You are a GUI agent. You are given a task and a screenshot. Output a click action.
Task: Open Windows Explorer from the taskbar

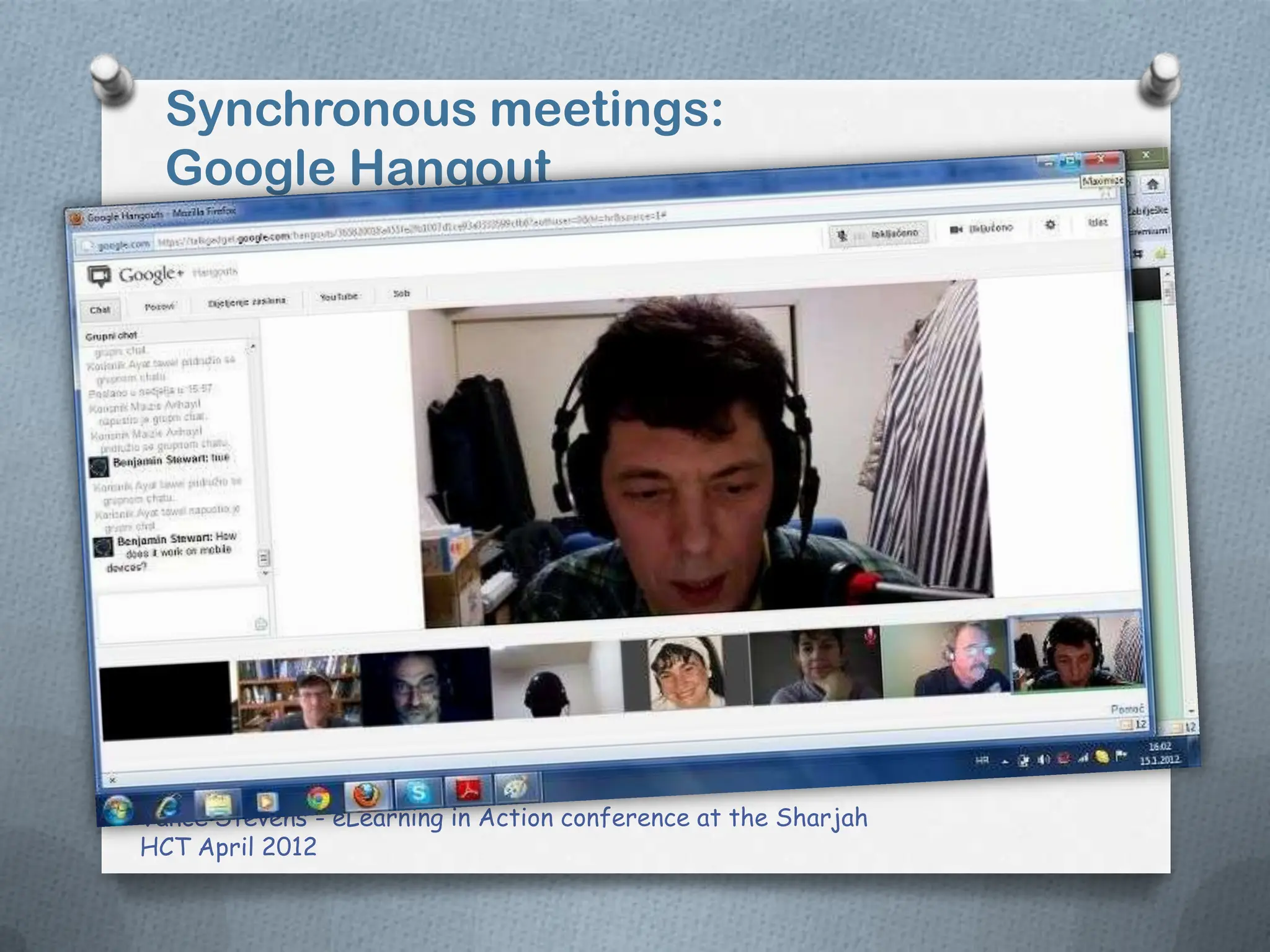(216, 804)
